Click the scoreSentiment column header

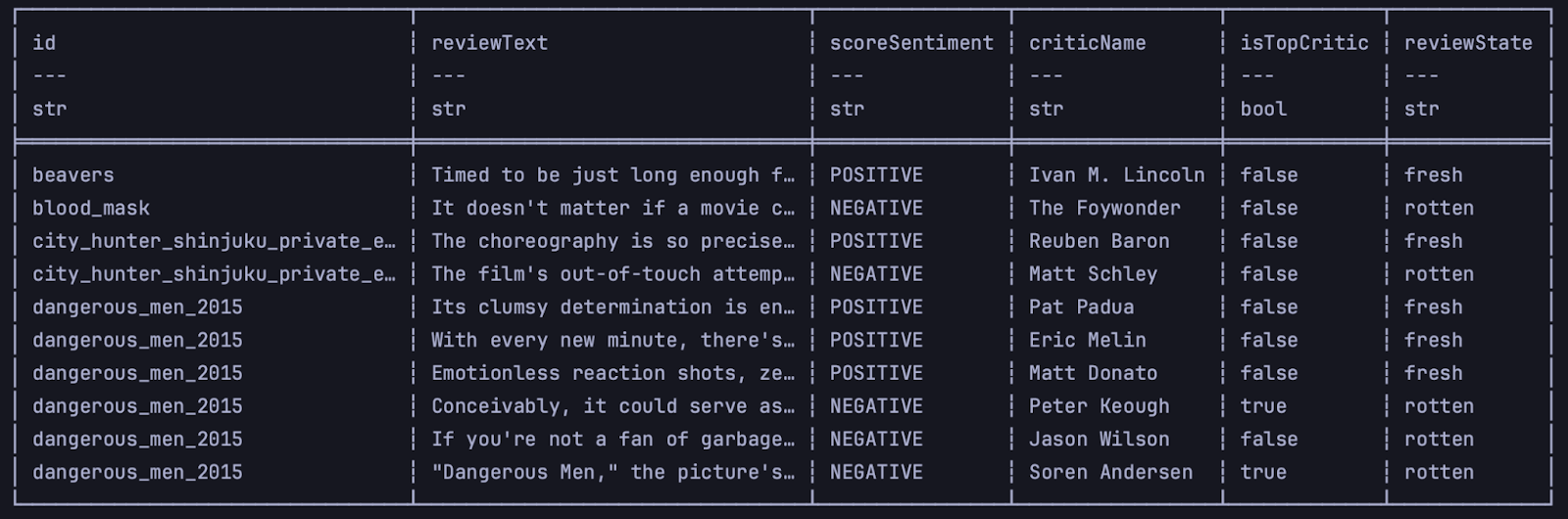tap(911, 43)
